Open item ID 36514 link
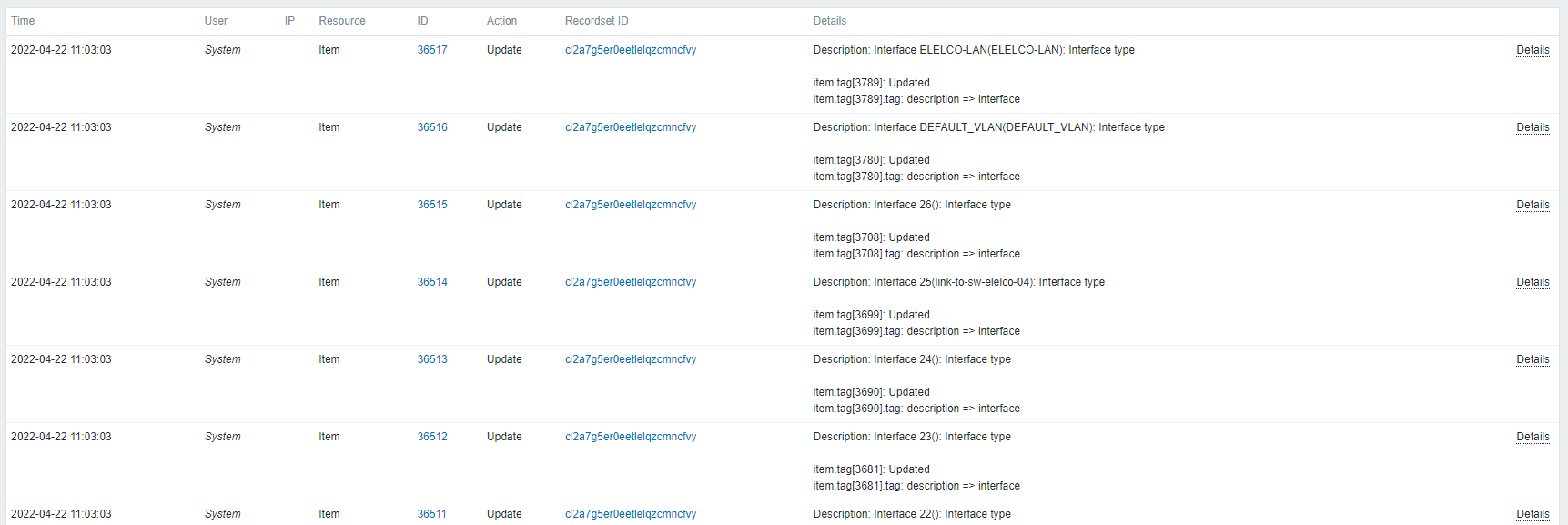 [432, 282]
